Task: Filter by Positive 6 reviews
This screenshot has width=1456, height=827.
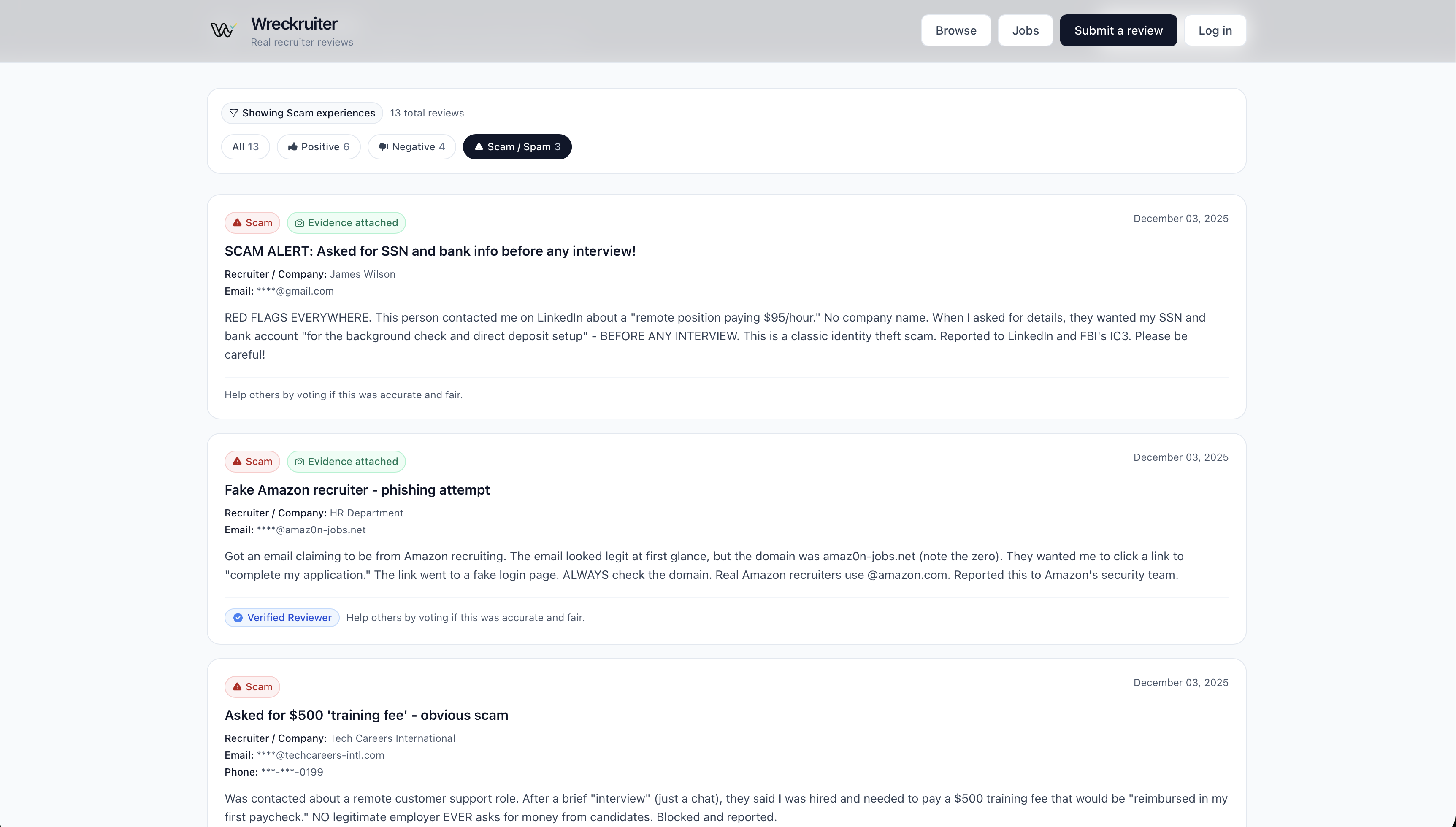Action: tap(319, 147)
